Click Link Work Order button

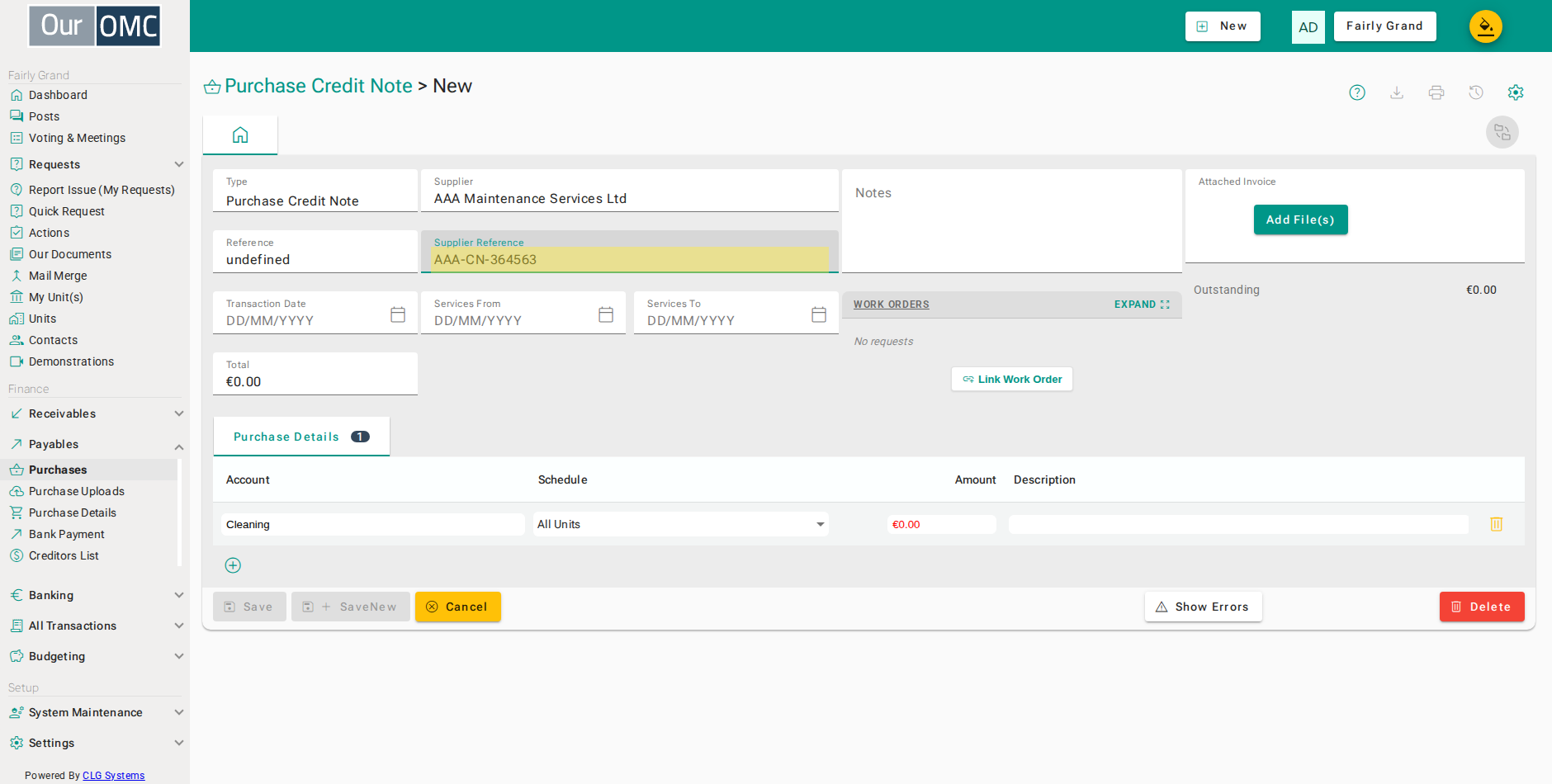1012,380
